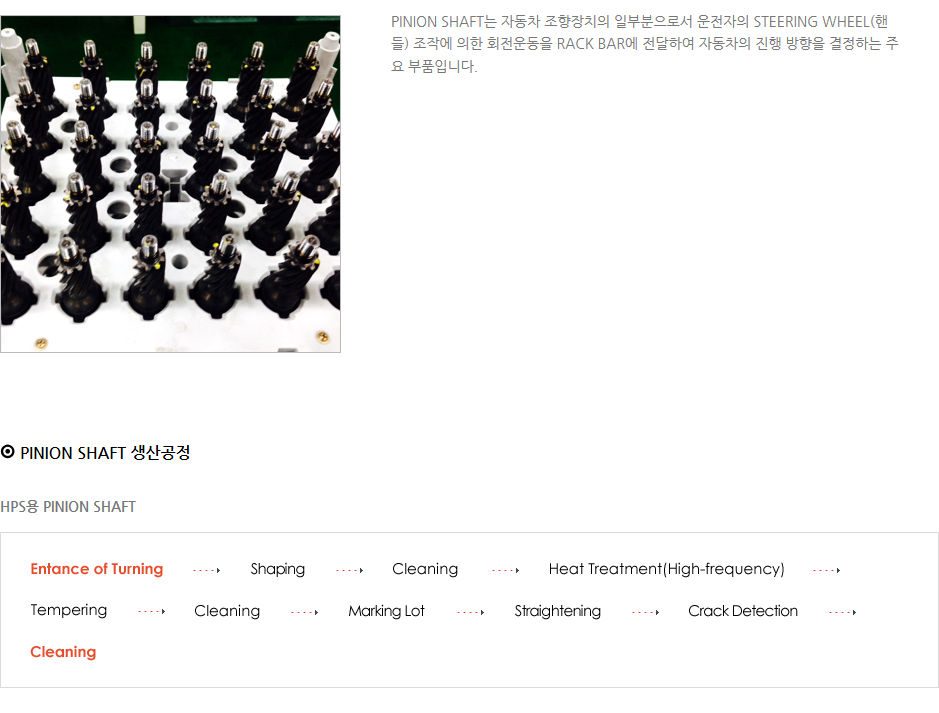Click the Cleaning step after Tempering
The image size is (939, 713).
[227, 611]
